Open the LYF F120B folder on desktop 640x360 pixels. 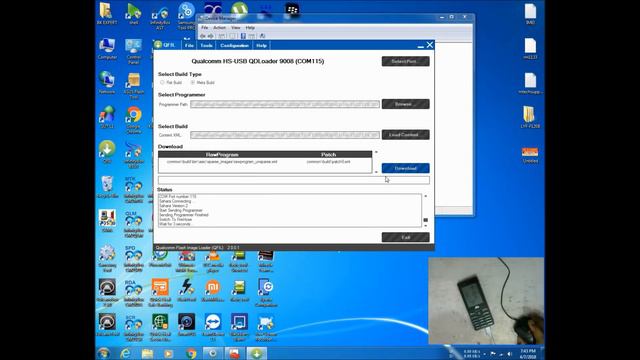[x=530, y=117]
